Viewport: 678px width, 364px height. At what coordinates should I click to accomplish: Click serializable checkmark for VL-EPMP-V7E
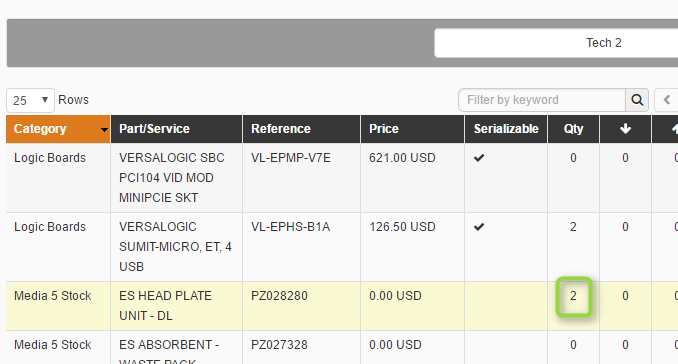pyautogui.click(x=479, y=158)
